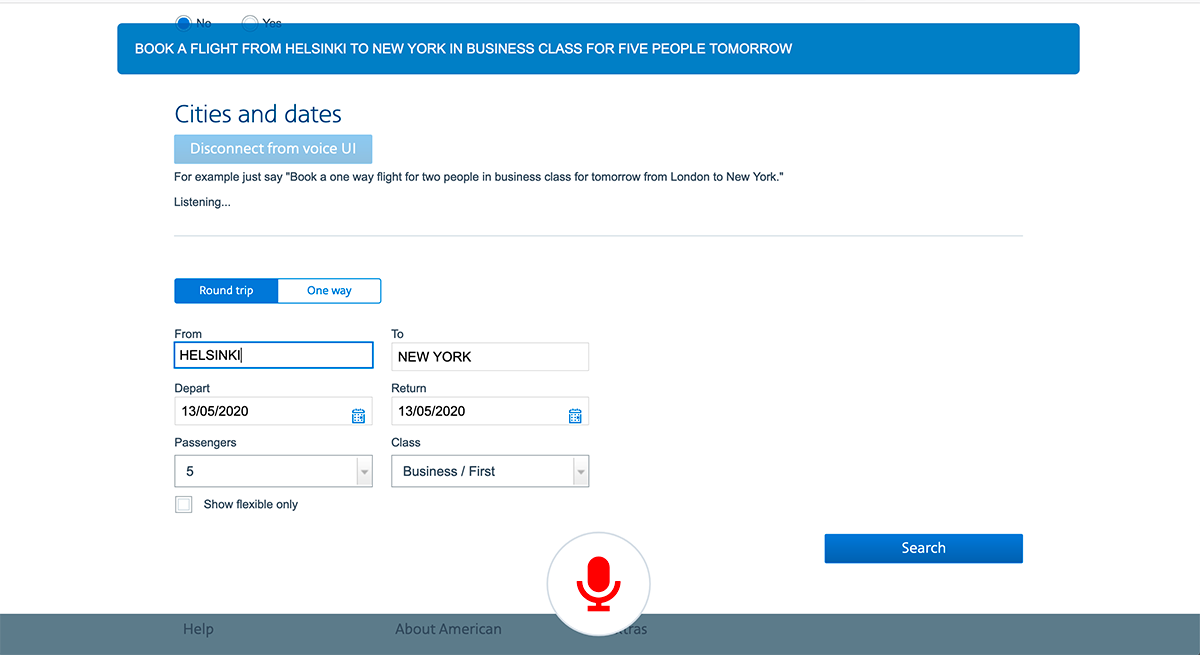Click Disconnect from voice UI button

pos(273,149)
